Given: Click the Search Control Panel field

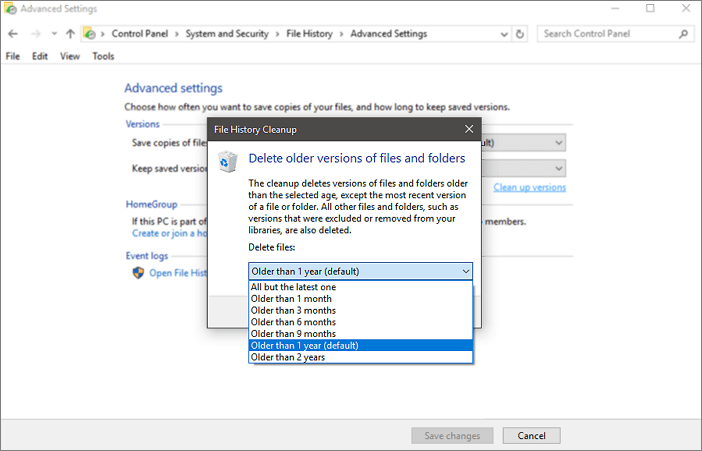Looking at the screenshot, I should coord(606,34).
